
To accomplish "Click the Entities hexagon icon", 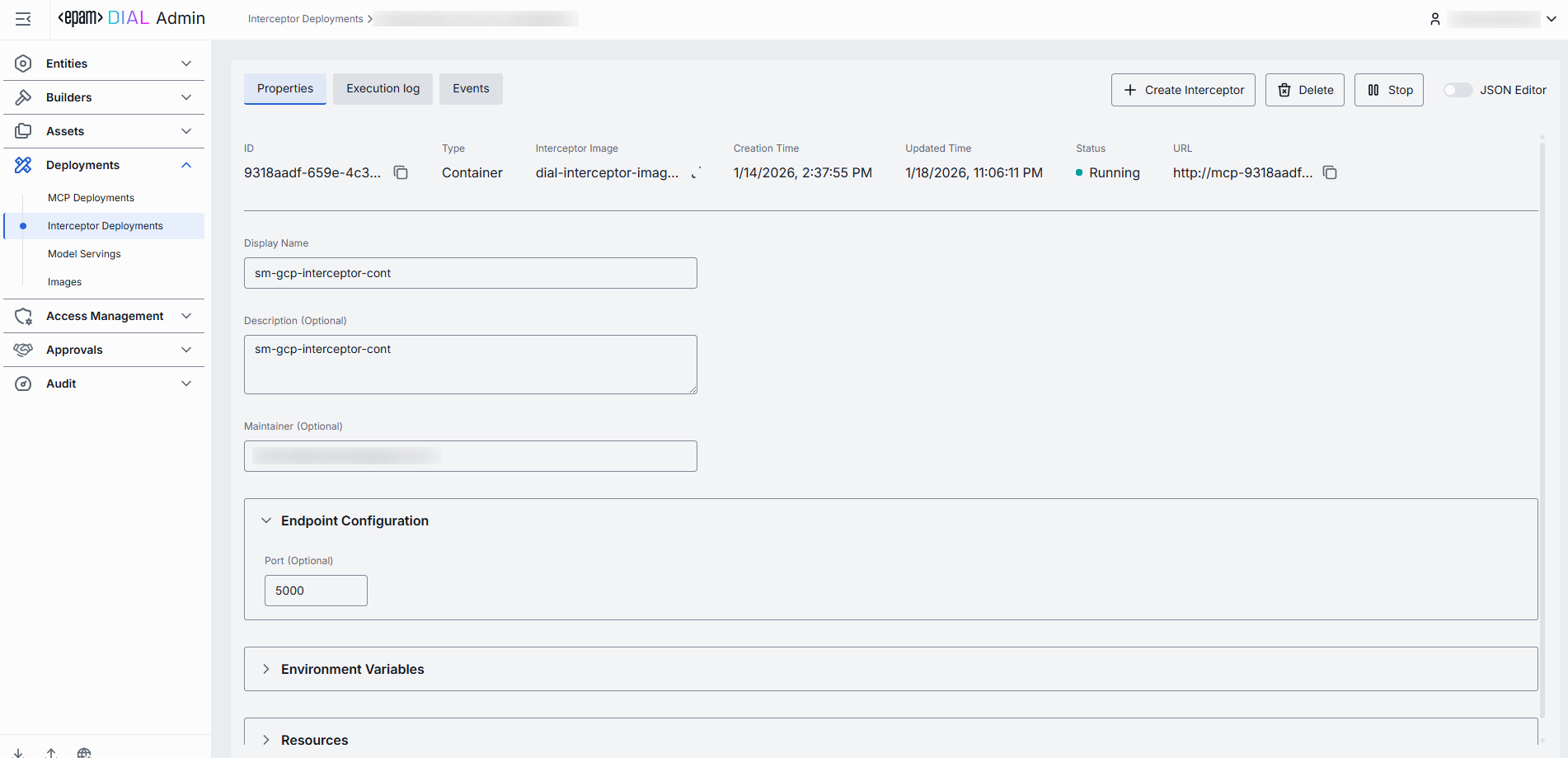I will click(23, 64).
